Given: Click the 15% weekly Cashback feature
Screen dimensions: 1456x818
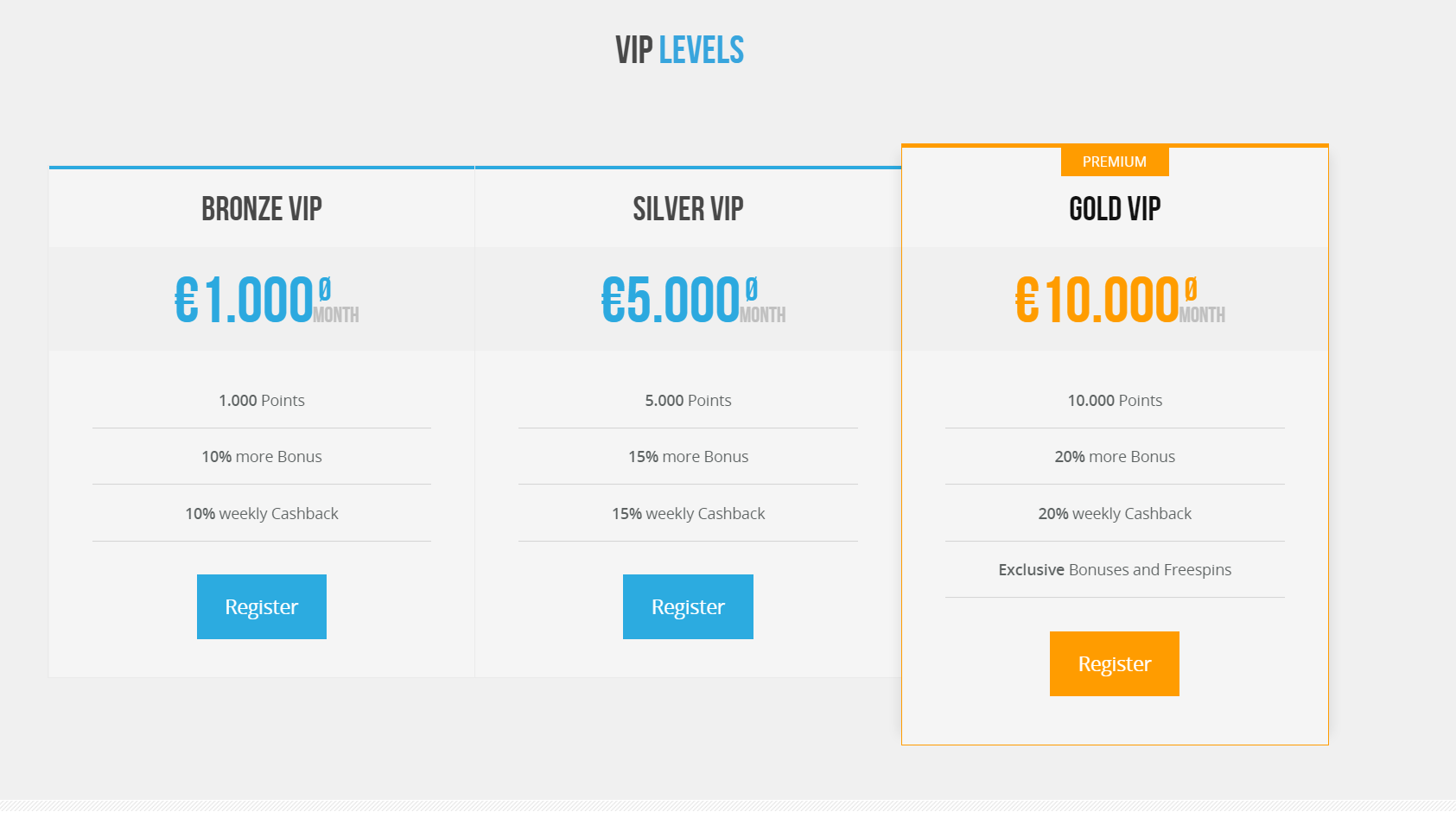Looking at the screenshot, I should [x=688, y=513].
